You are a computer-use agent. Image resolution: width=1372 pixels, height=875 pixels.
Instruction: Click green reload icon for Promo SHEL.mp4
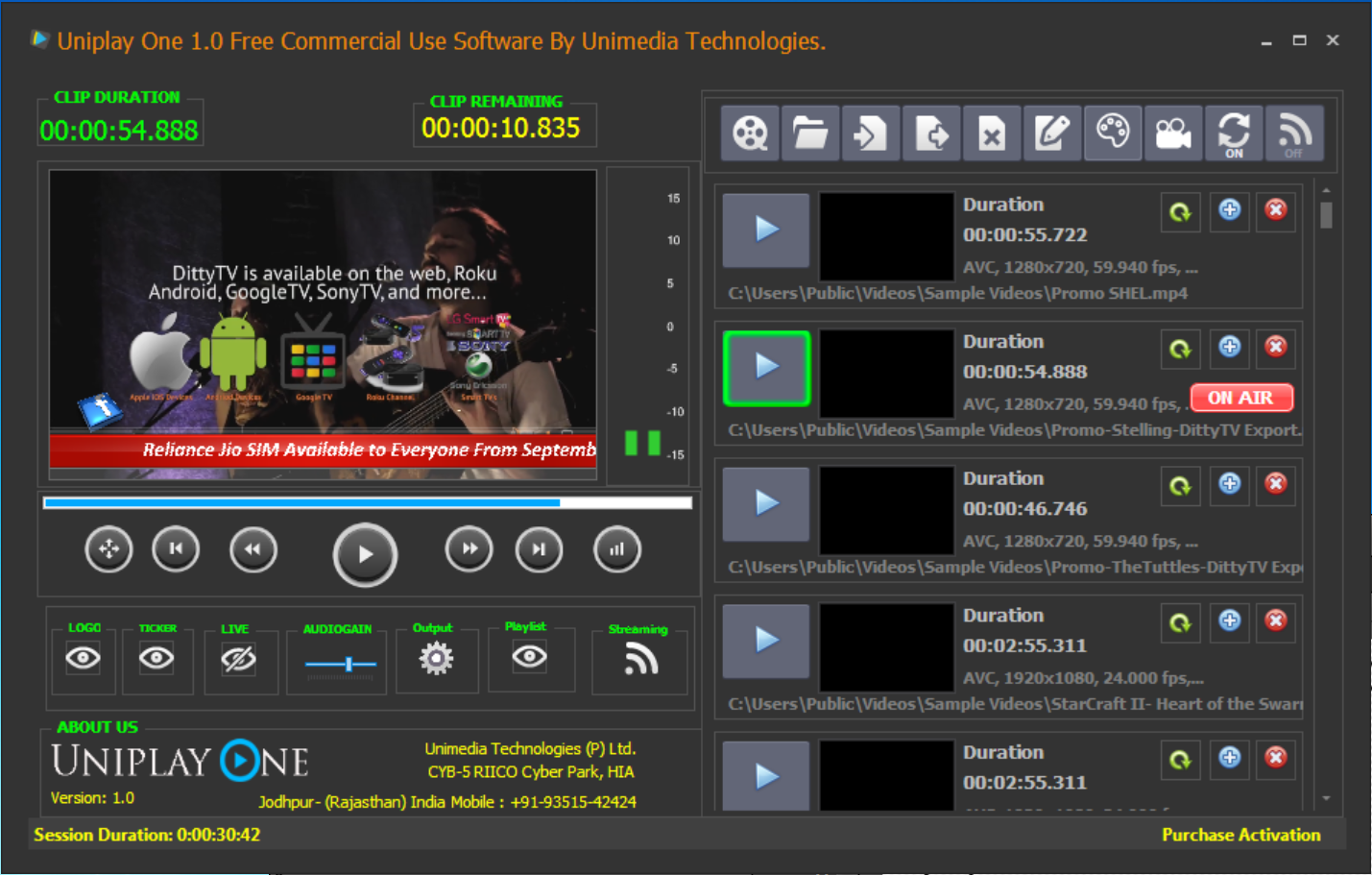pos(1181,211)
